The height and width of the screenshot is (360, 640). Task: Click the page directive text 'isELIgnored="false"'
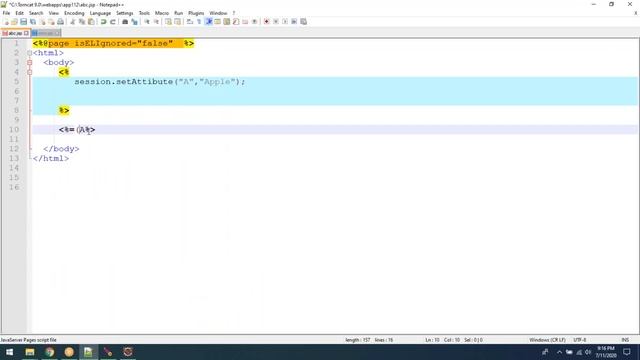coord(124,43)
